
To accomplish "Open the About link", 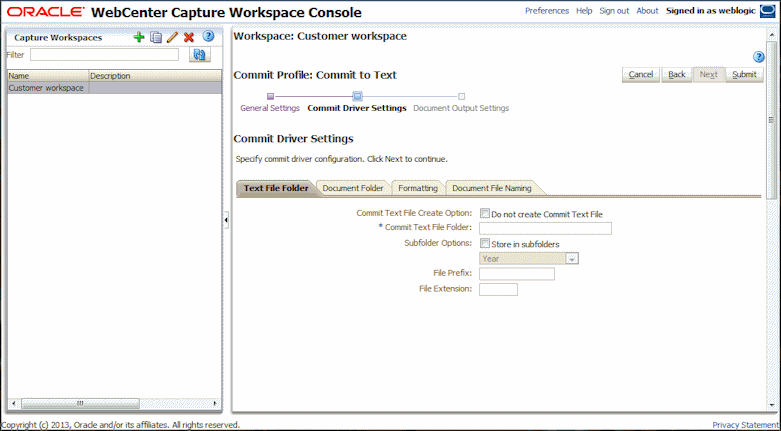I will pos(648,11).
